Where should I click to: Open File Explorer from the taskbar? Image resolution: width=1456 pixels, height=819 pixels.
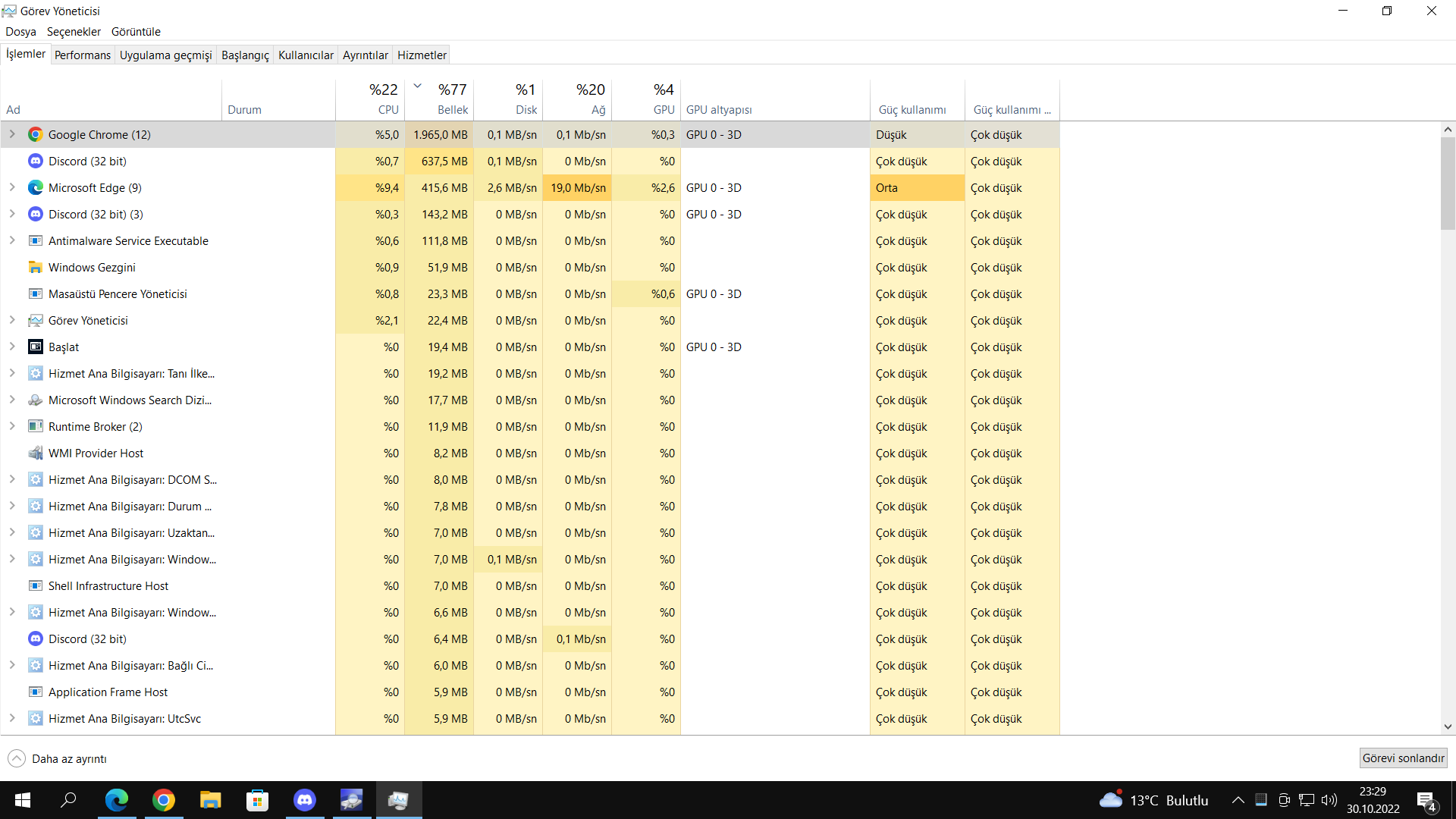(x=210, y=800)
